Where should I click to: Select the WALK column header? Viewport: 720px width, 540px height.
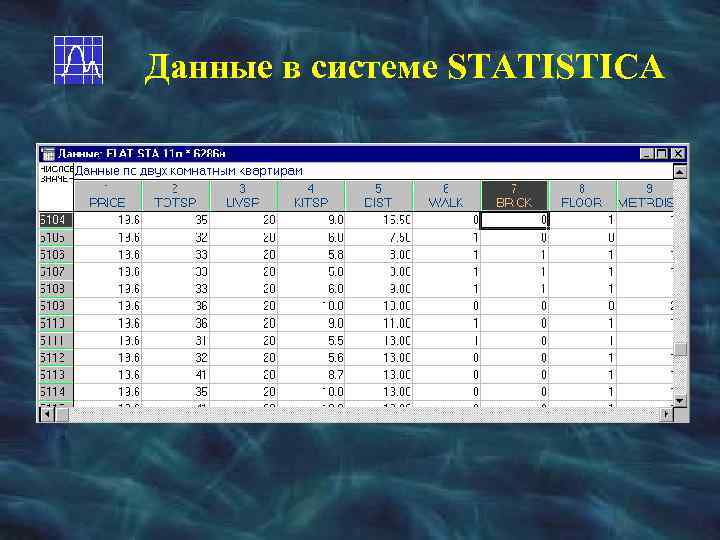[x=447, y=196]
